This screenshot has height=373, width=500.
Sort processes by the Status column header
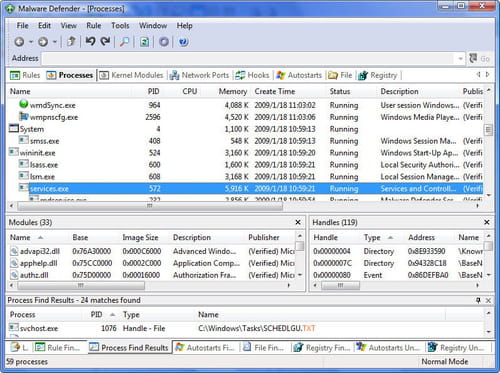340,91
